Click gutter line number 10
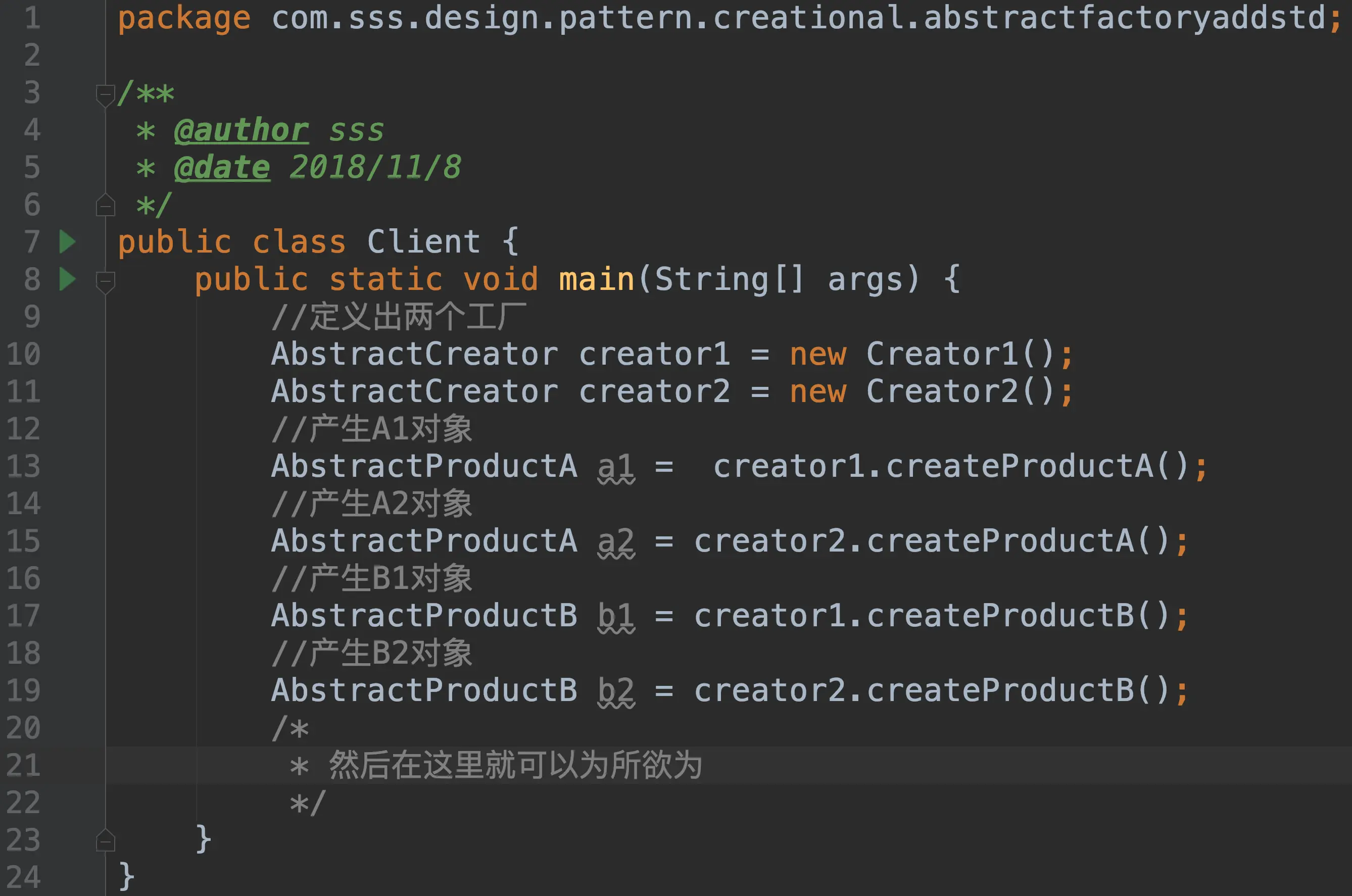Screen dimensions: 1352x896 point(24,354)
